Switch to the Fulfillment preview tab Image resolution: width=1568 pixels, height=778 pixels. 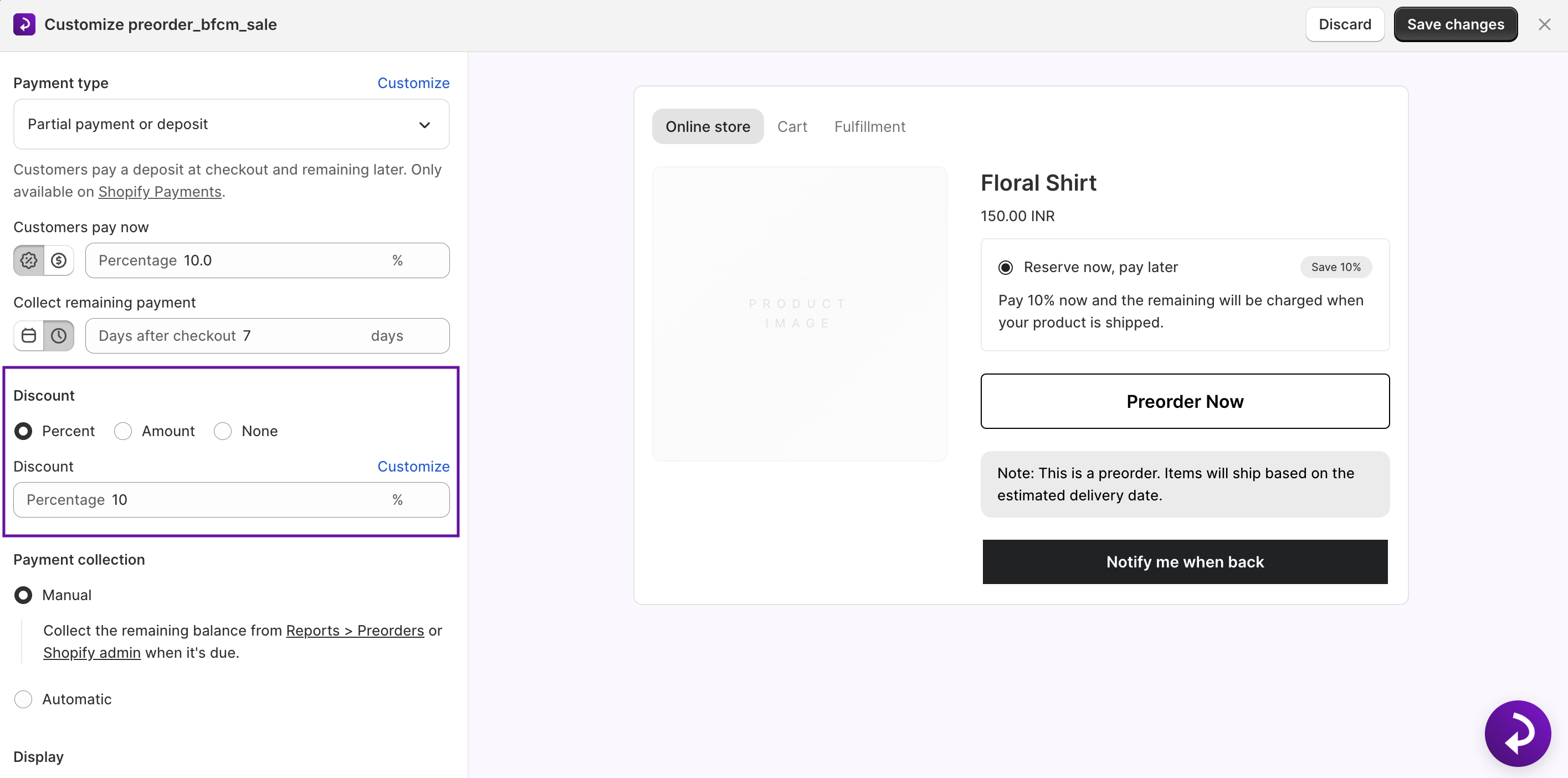869,127
